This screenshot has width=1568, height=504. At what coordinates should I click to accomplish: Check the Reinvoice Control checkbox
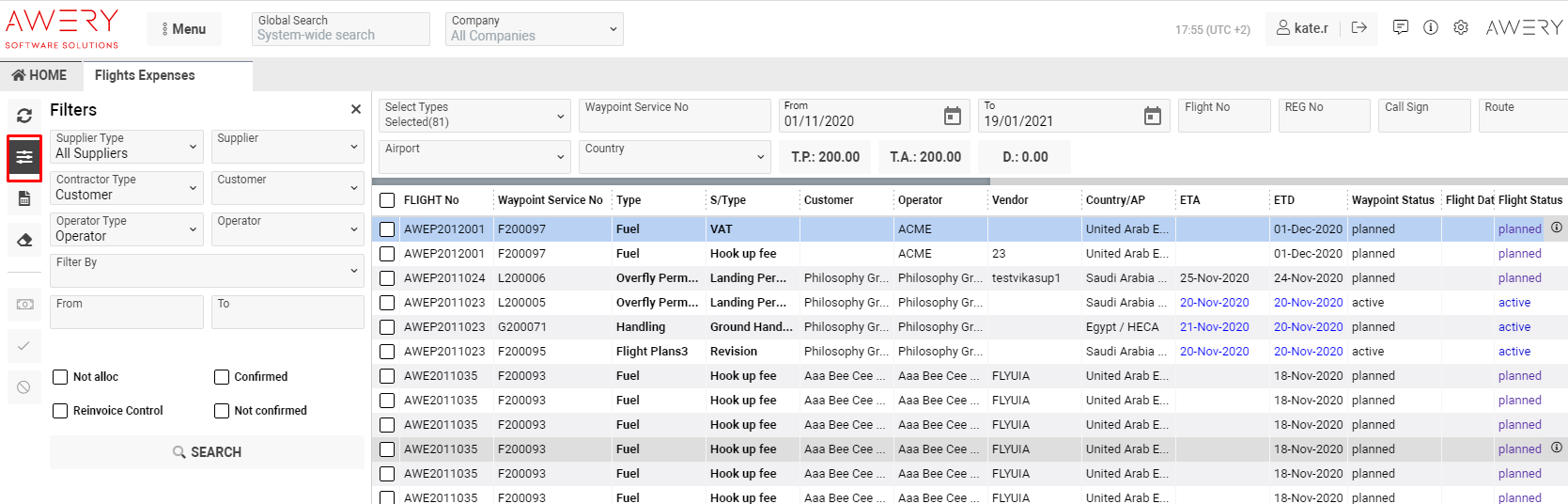[x=60, y=411]
